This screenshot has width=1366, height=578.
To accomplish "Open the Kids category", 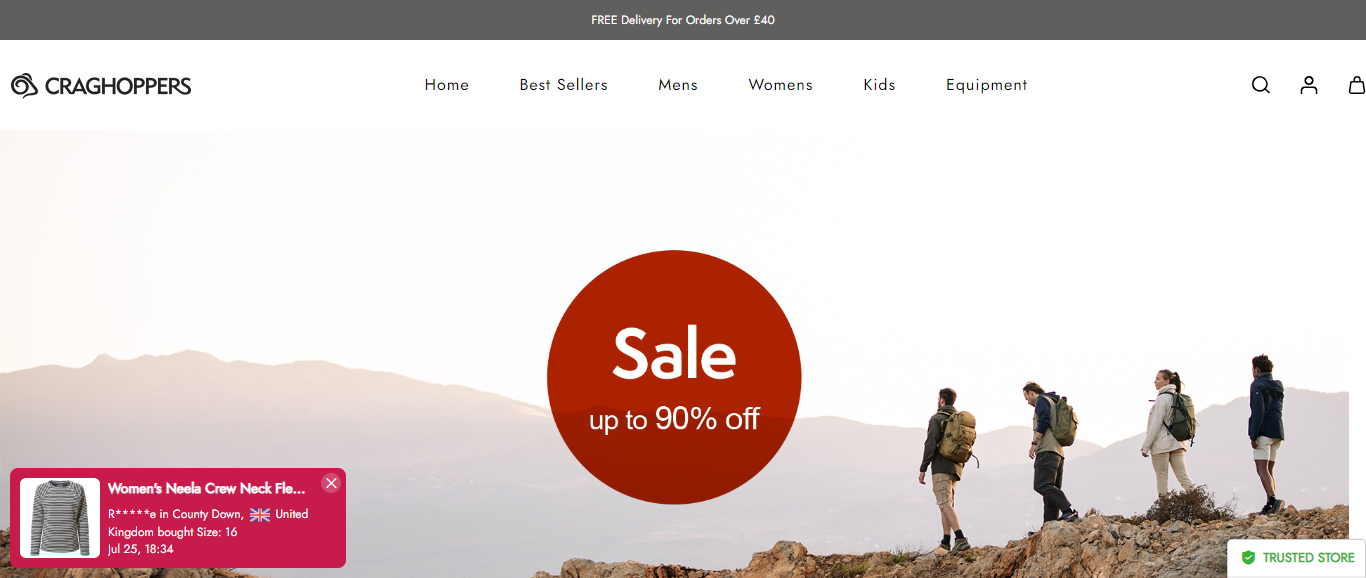I will [x=880, y=85].
